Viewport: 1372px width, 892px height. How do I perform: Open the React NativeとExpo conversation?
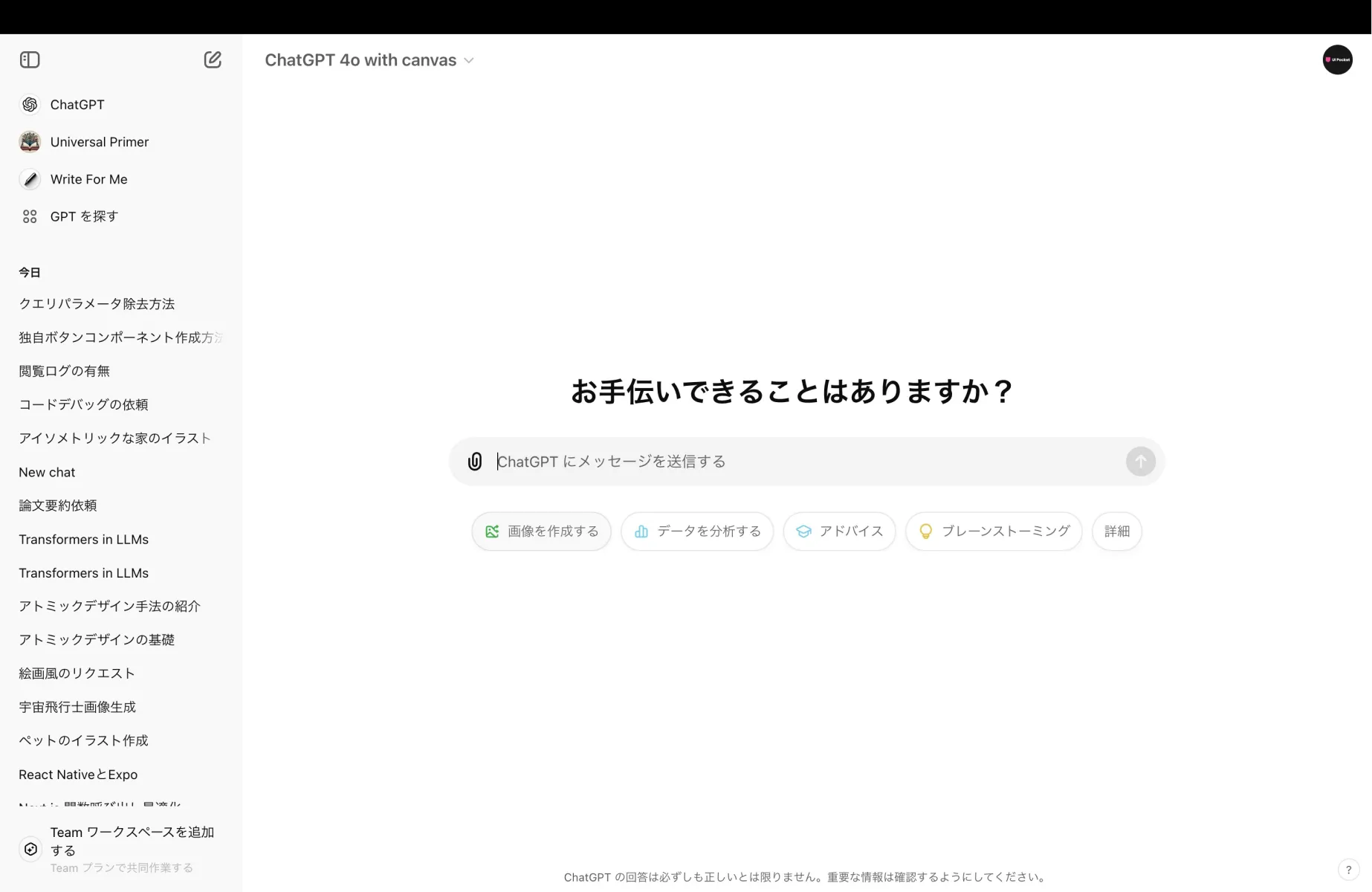(77, 774)
